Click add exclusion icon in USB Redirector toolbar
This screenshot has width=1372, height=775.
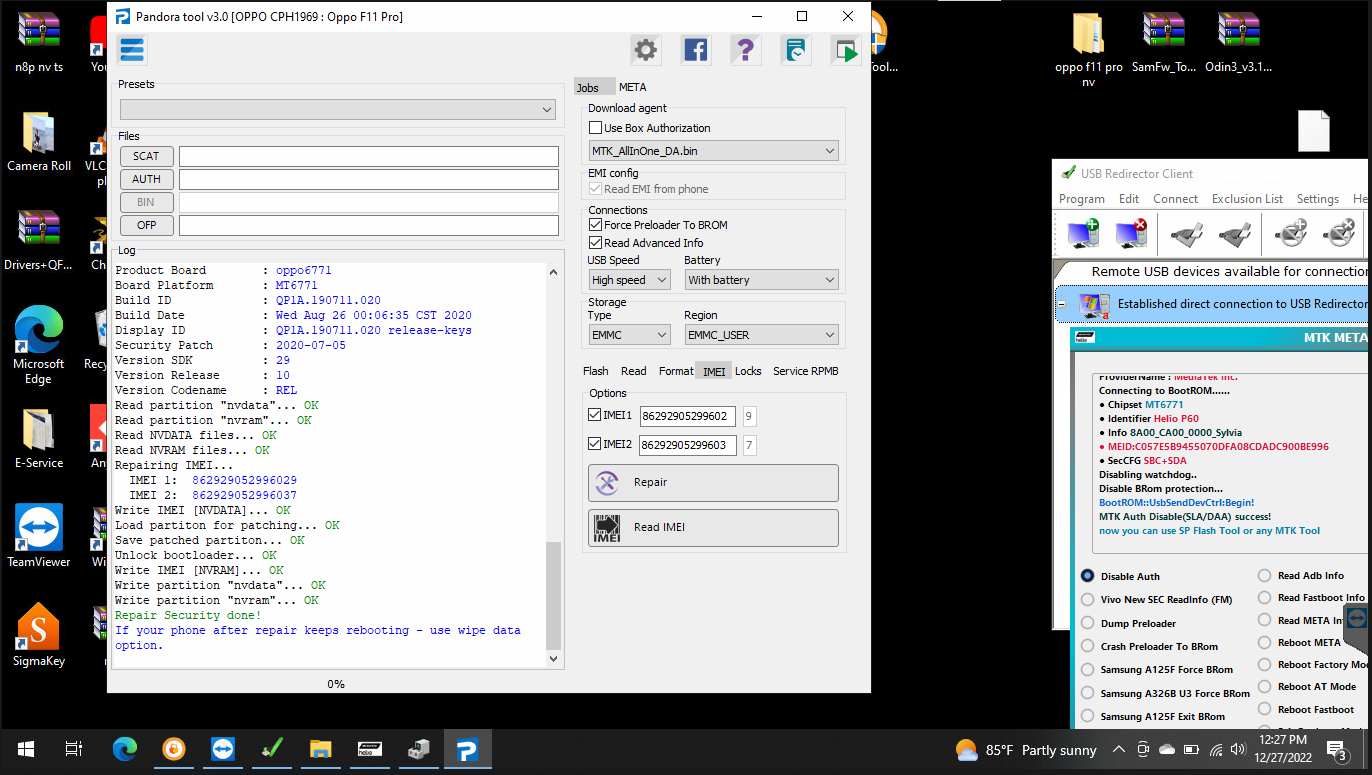pyautogui.click(x=1290, y=235)
